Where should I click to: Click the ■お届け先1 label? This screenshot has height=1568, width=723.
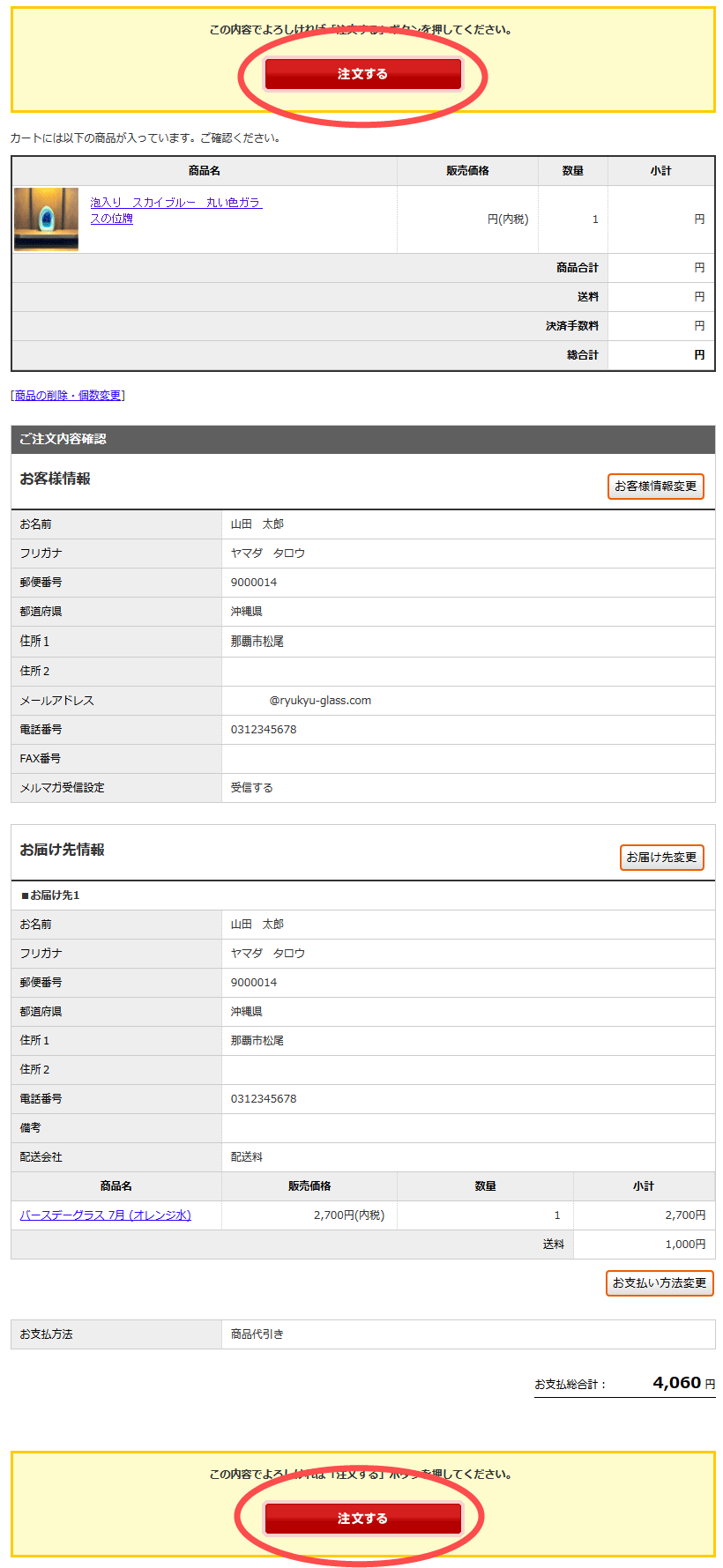pyautogui.click(x=50, y=895)
